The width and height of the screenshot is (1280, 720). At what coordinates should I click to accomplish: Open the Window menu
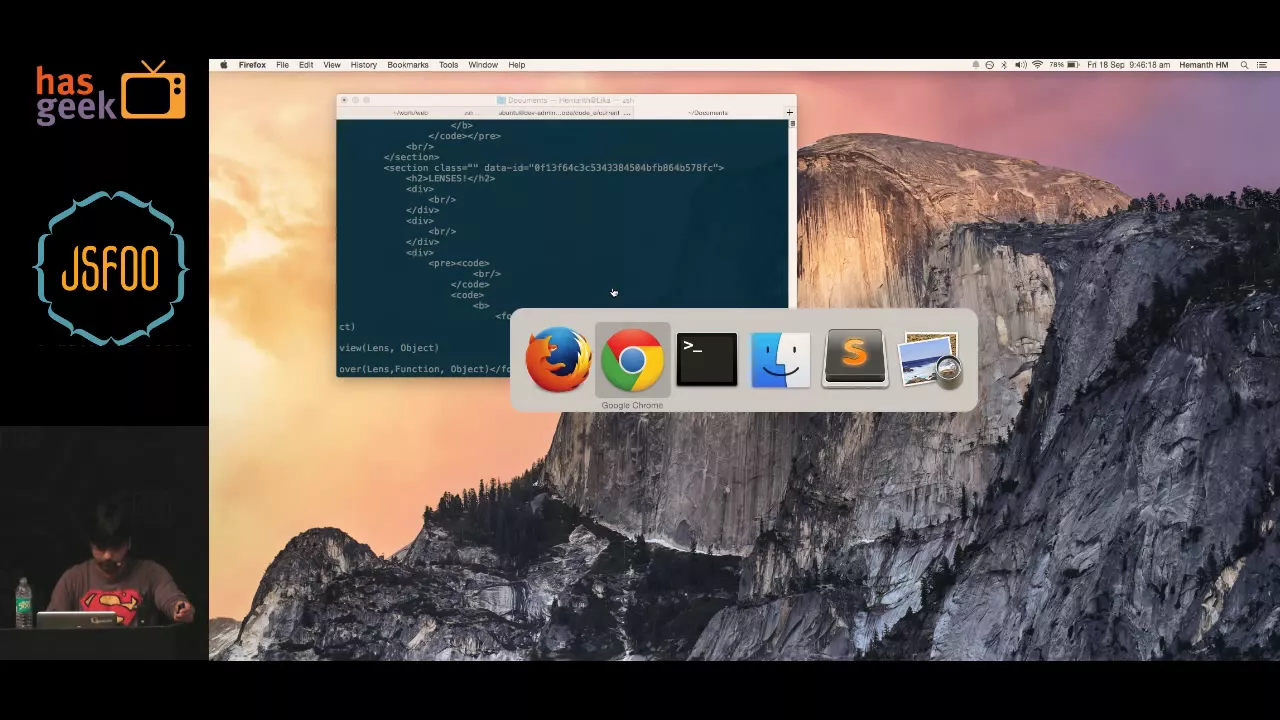click(x=483, y=65)
